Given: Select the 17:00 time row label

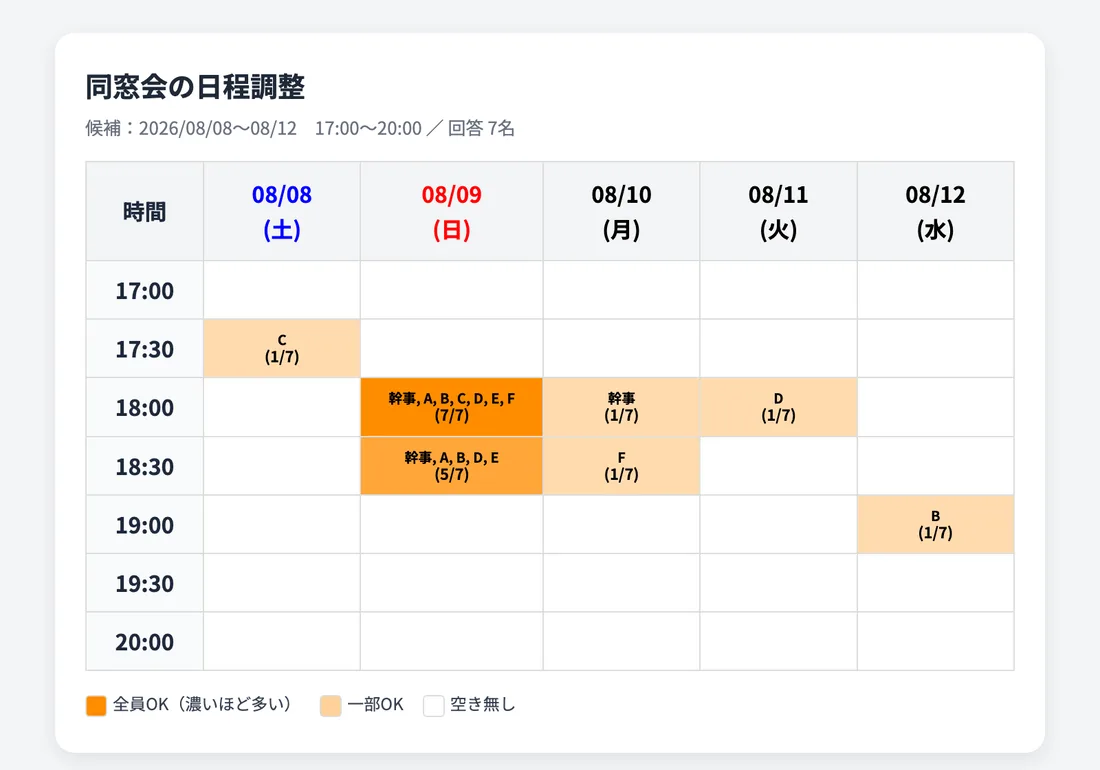Looking at the screenshot, I should click(x=145, y=290).
